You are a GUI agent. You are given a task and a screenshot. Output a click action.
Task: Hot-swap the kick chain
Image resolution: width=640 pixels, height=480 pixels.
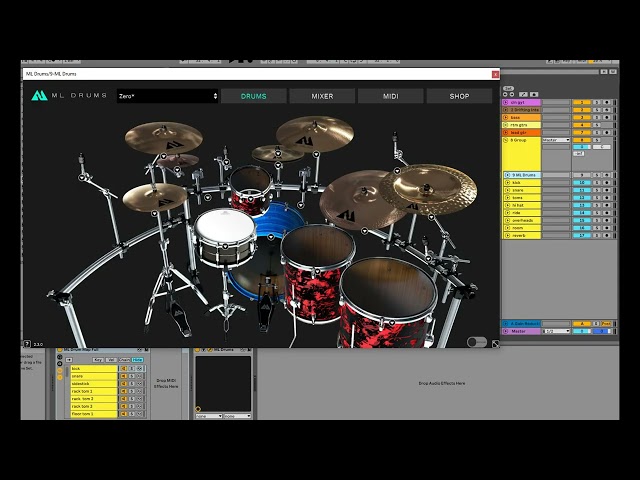coord(140,369)
